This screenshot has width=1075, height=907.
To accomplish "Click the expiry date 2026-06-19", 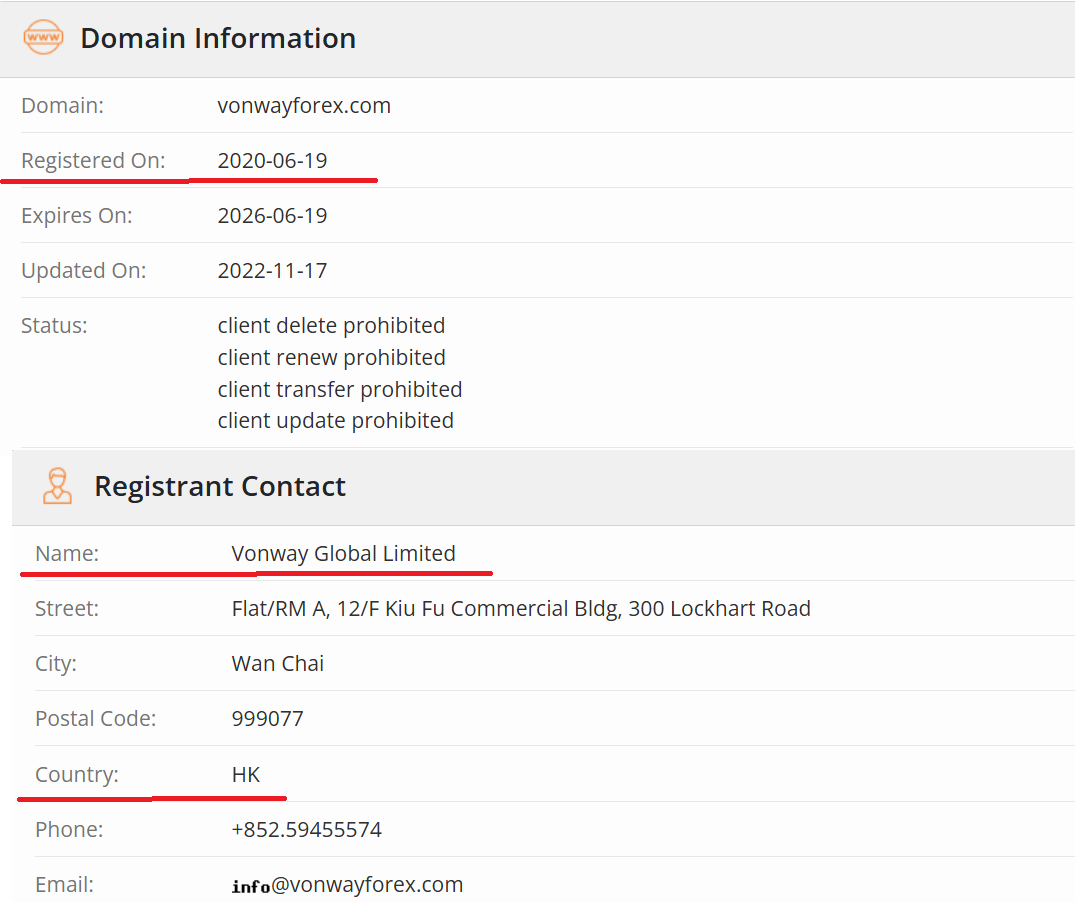I will pyautogui.click(x=272, y=215).
